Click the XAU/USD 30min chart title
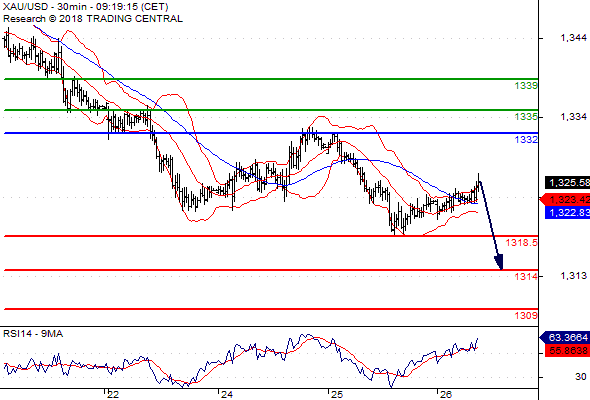The width and height of the screenshot is (590, 400). pos(85,7)
